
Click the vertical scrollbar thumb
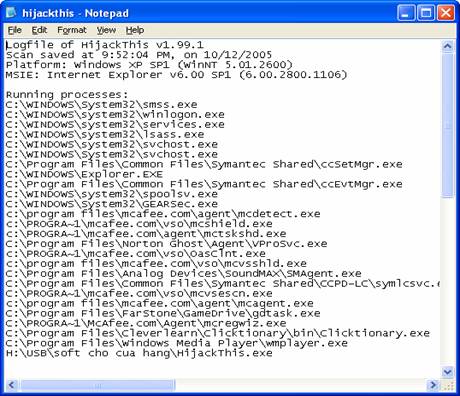tap(447, 125)
